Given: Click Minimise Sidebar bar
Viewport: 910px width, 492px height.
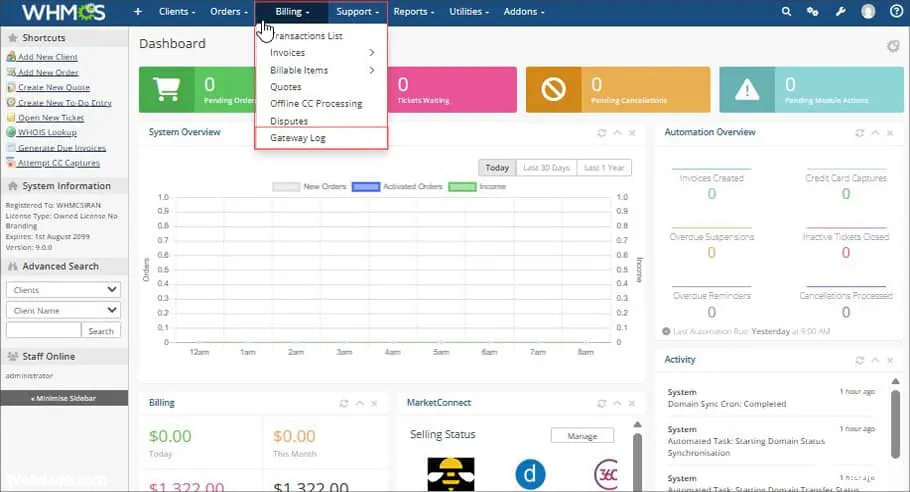Looking at the screenshot, I should (x=64, y=398).
